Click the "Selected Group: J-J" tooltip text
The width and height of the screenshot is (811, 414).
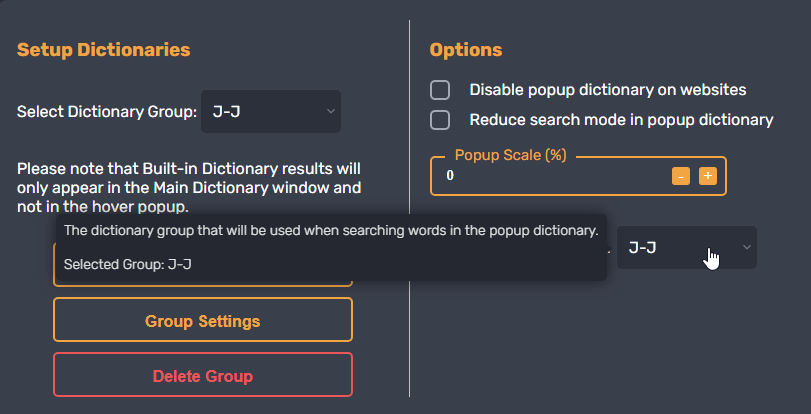point(127,265)
